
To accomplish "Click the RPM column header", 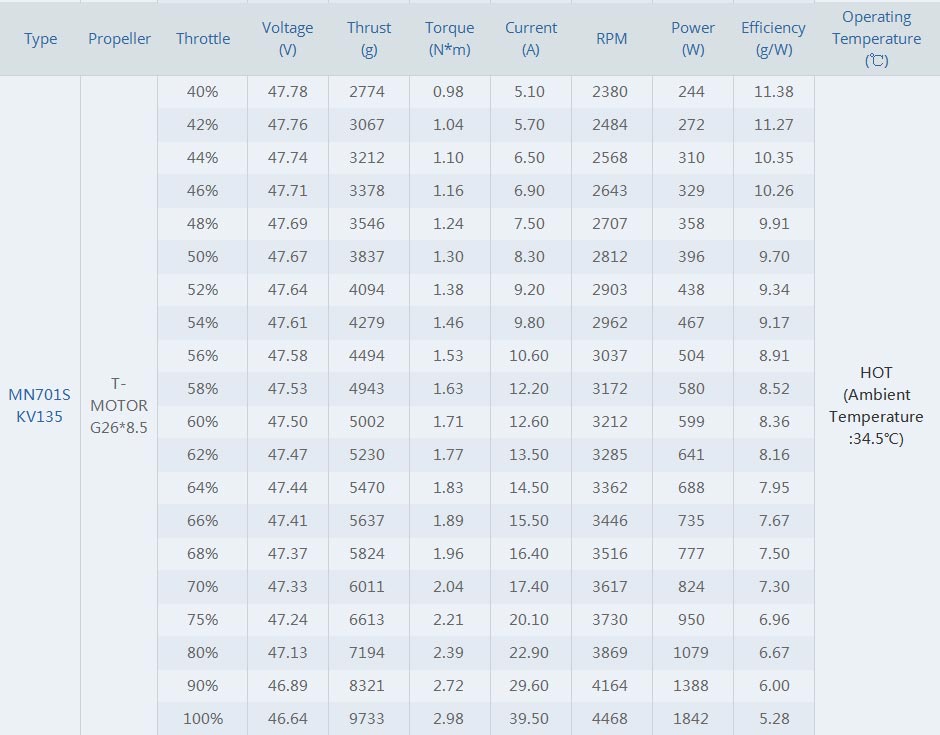I will (x=611, y=39).
